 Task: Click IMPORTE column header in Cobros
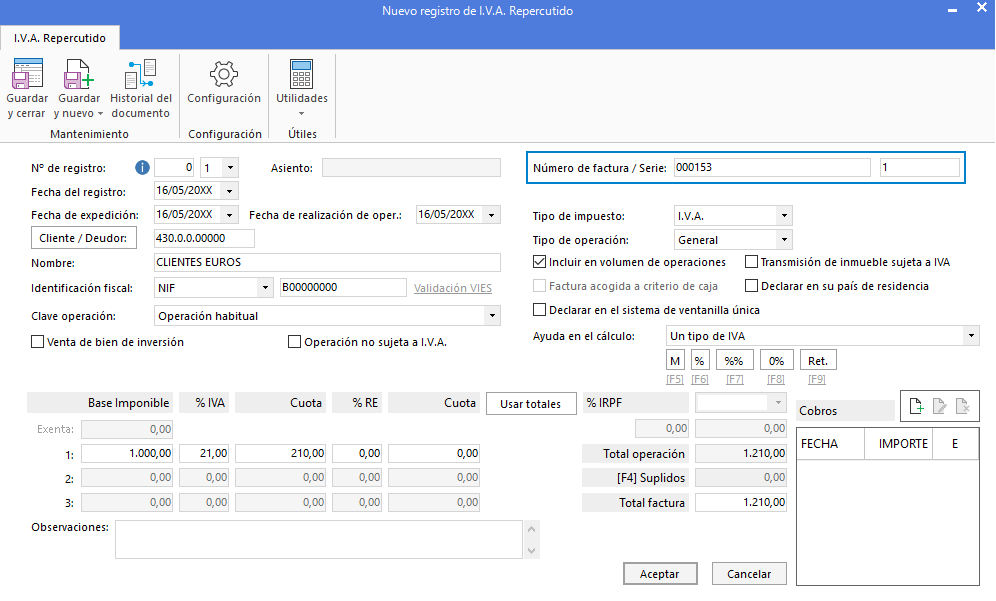[898, 443]
